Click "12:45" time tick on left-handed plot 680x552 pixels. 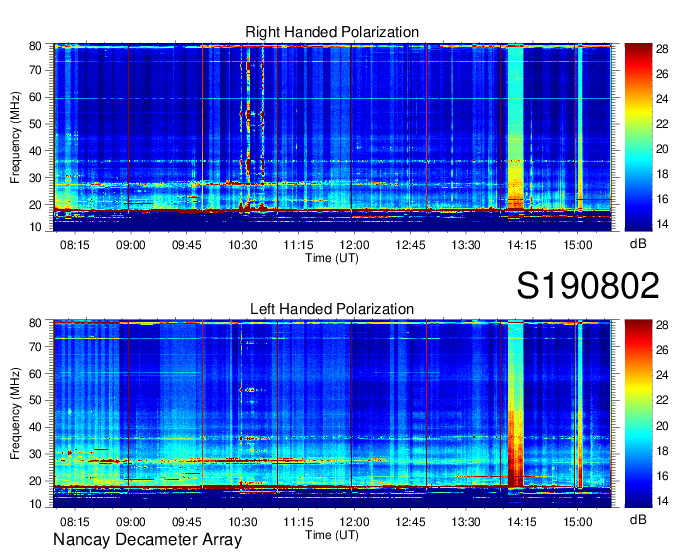(410, 522)
